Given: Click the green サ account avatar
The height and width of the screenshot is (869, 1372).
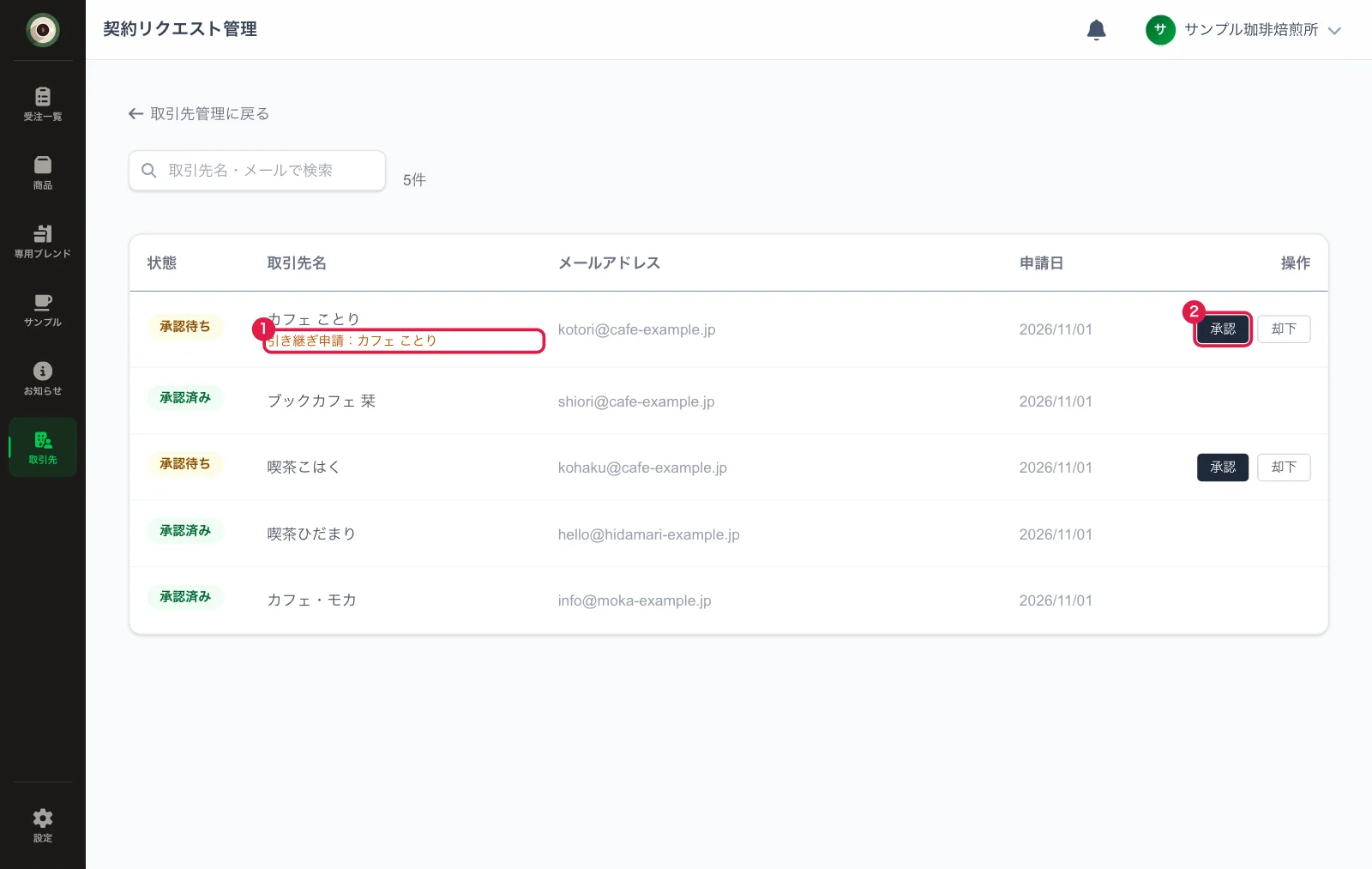Looking at the screenshot, I should (1160, 30).
